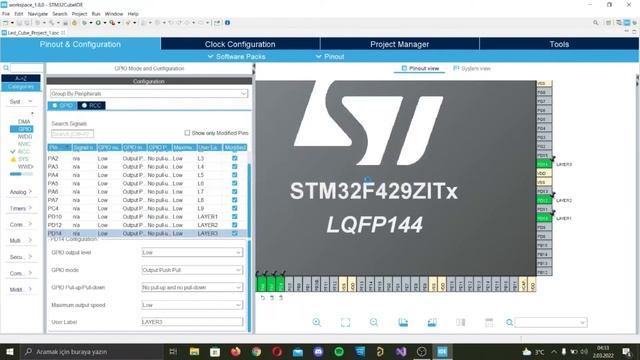This screenshot has width=640, height=360.
Task: Click the grid layout icon below the chip
Action: pos(489,322)
